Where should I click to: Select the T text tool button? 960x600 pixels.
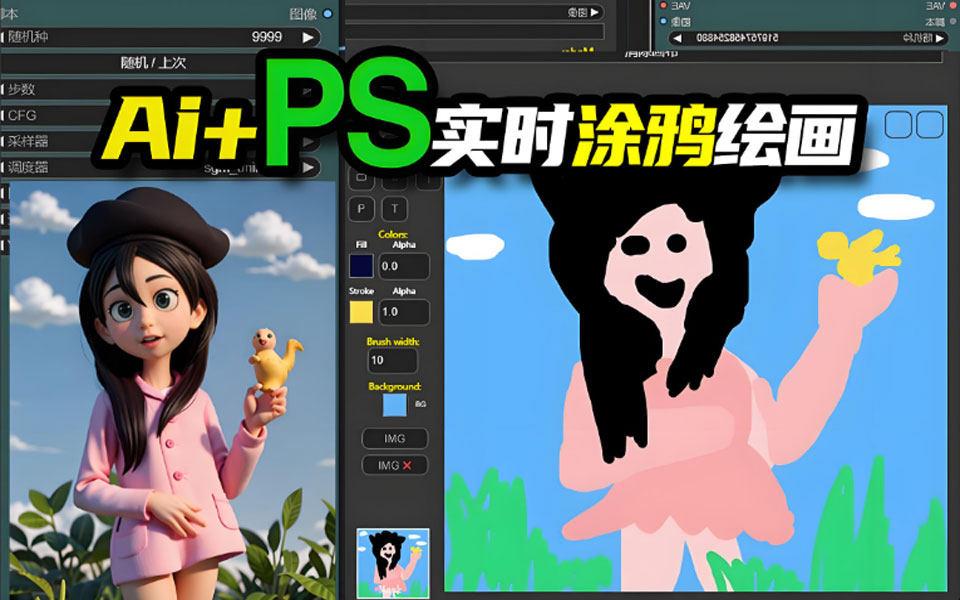(394, 209)
